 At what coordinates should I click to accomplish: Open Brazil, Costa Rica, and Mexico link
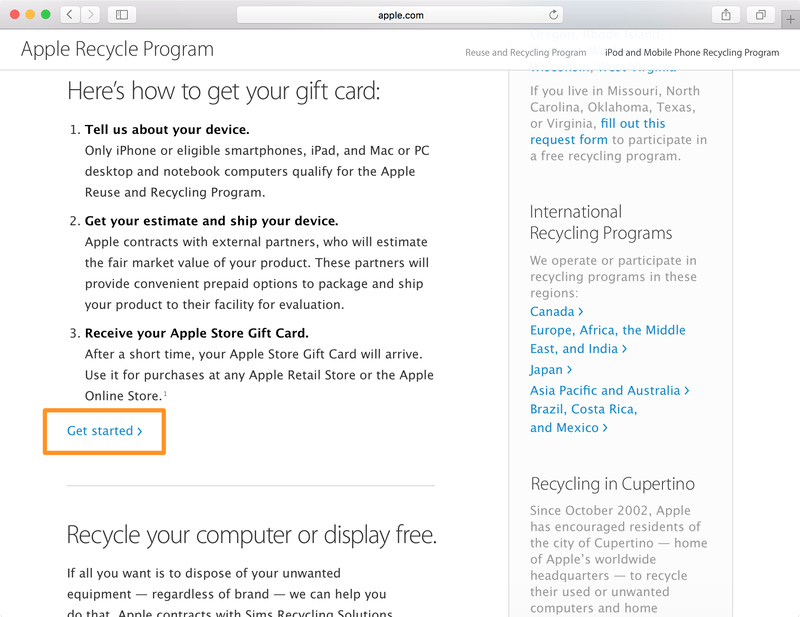pos(583,418)
